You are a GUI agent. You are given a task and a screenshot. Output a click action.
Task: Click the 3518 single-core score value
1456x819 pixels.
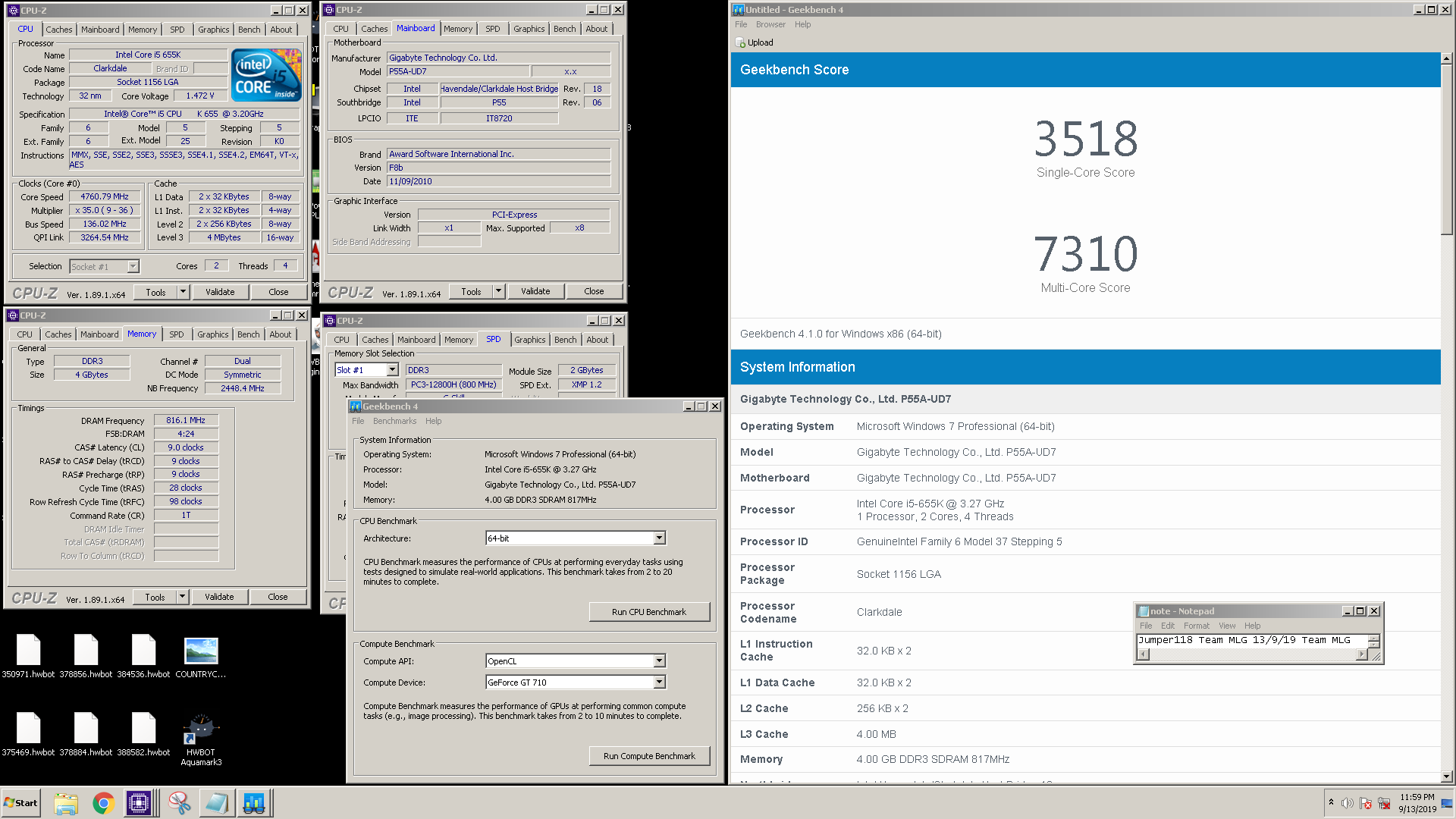1085,139
